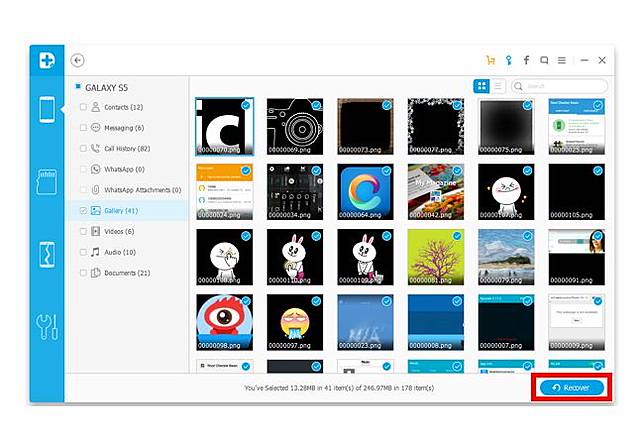
Task: Switch to list view
Action: coord(498,87)
